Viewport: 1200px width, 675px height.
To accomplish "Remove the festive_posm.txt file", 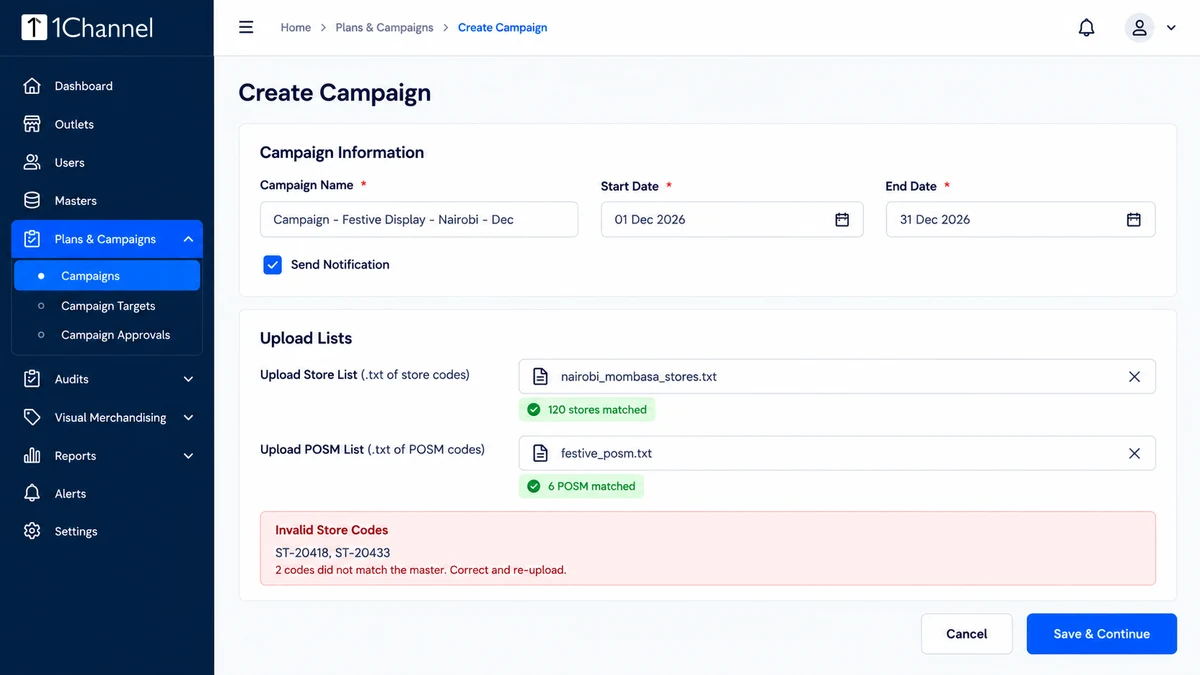I will pyautogui.click(x=1134, y=453).
